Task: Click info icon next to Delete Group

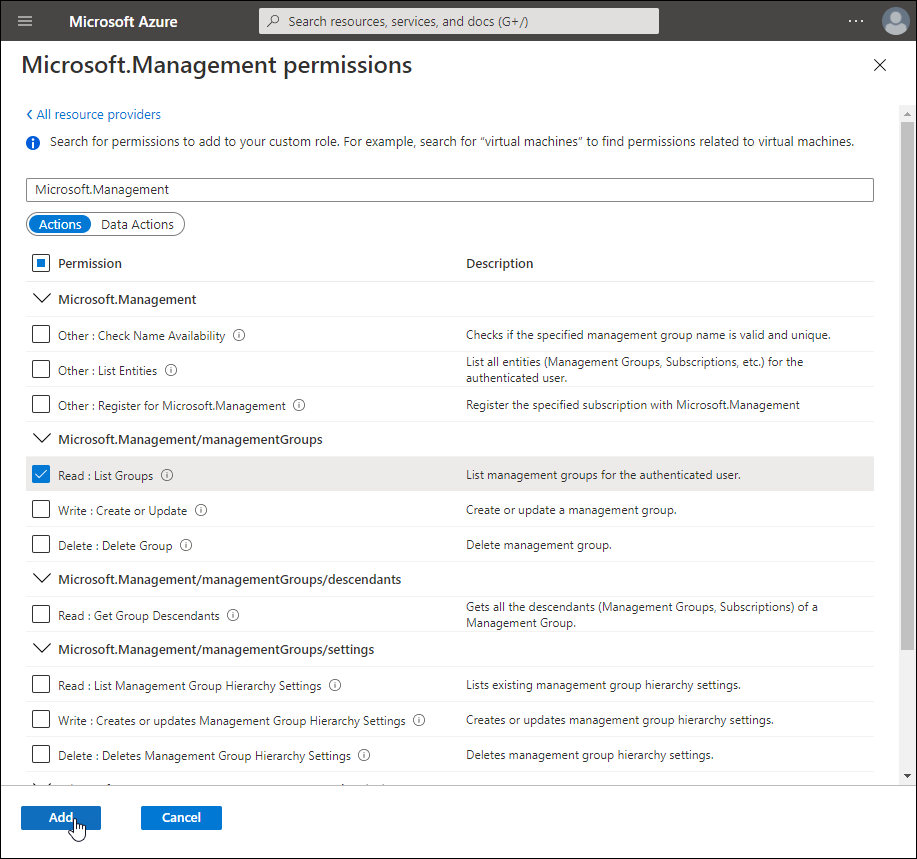Action: 186,546
